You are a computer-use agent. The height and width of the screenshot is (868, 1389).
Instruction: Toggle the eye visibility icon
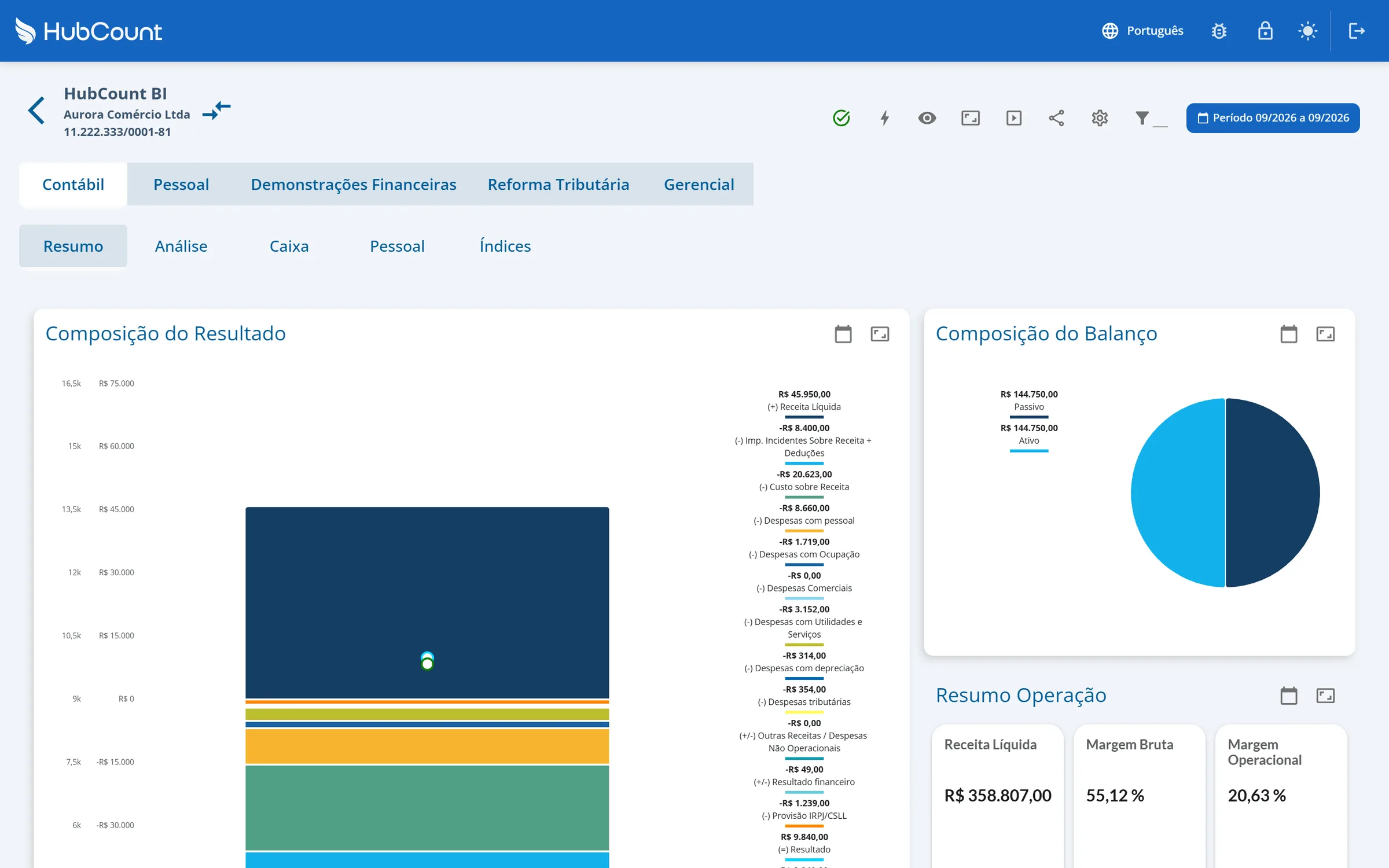coord(927,118)
